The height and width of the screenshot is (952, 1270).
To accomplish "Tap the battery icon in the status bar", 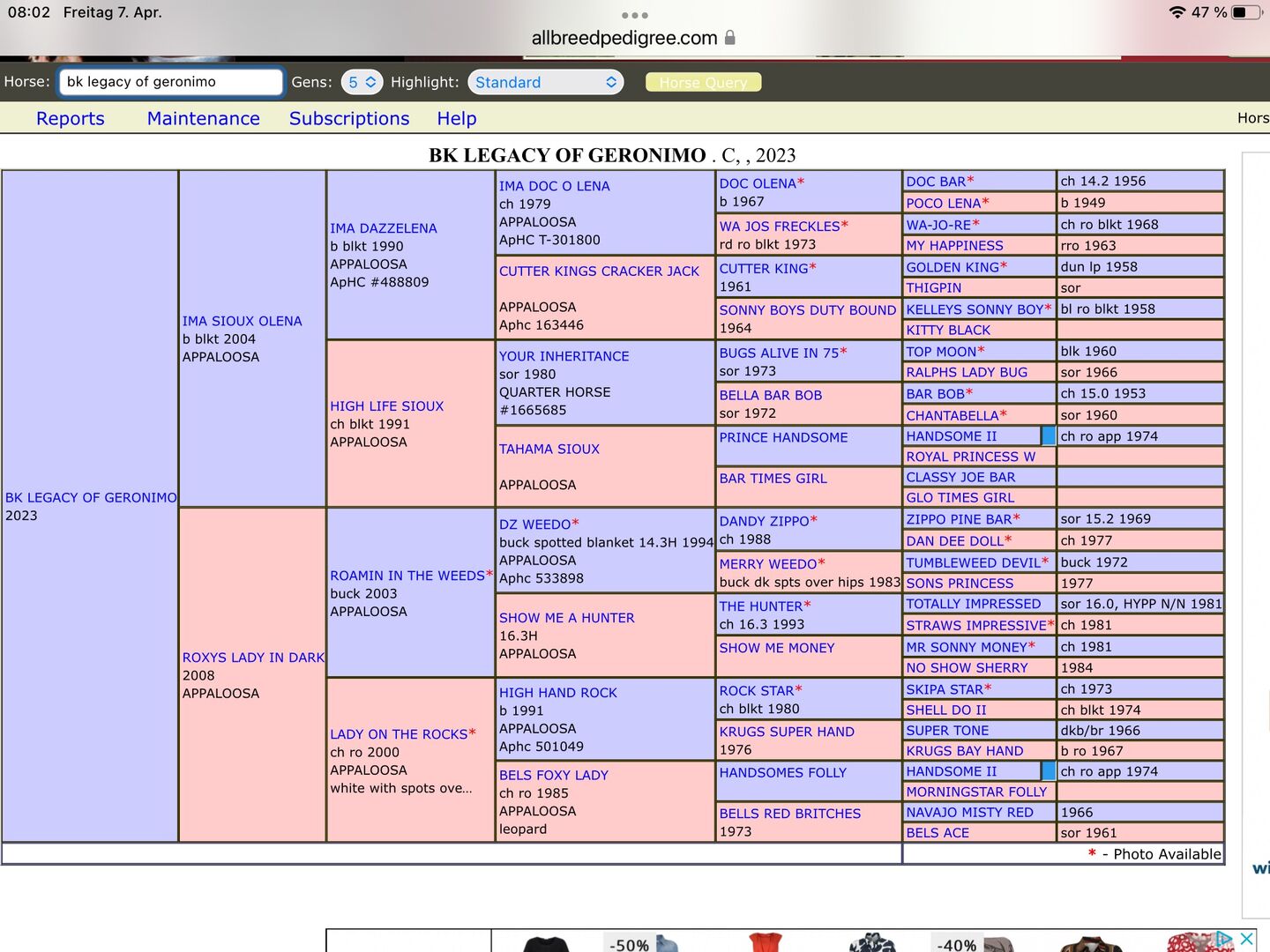I will click(1246, 12).
